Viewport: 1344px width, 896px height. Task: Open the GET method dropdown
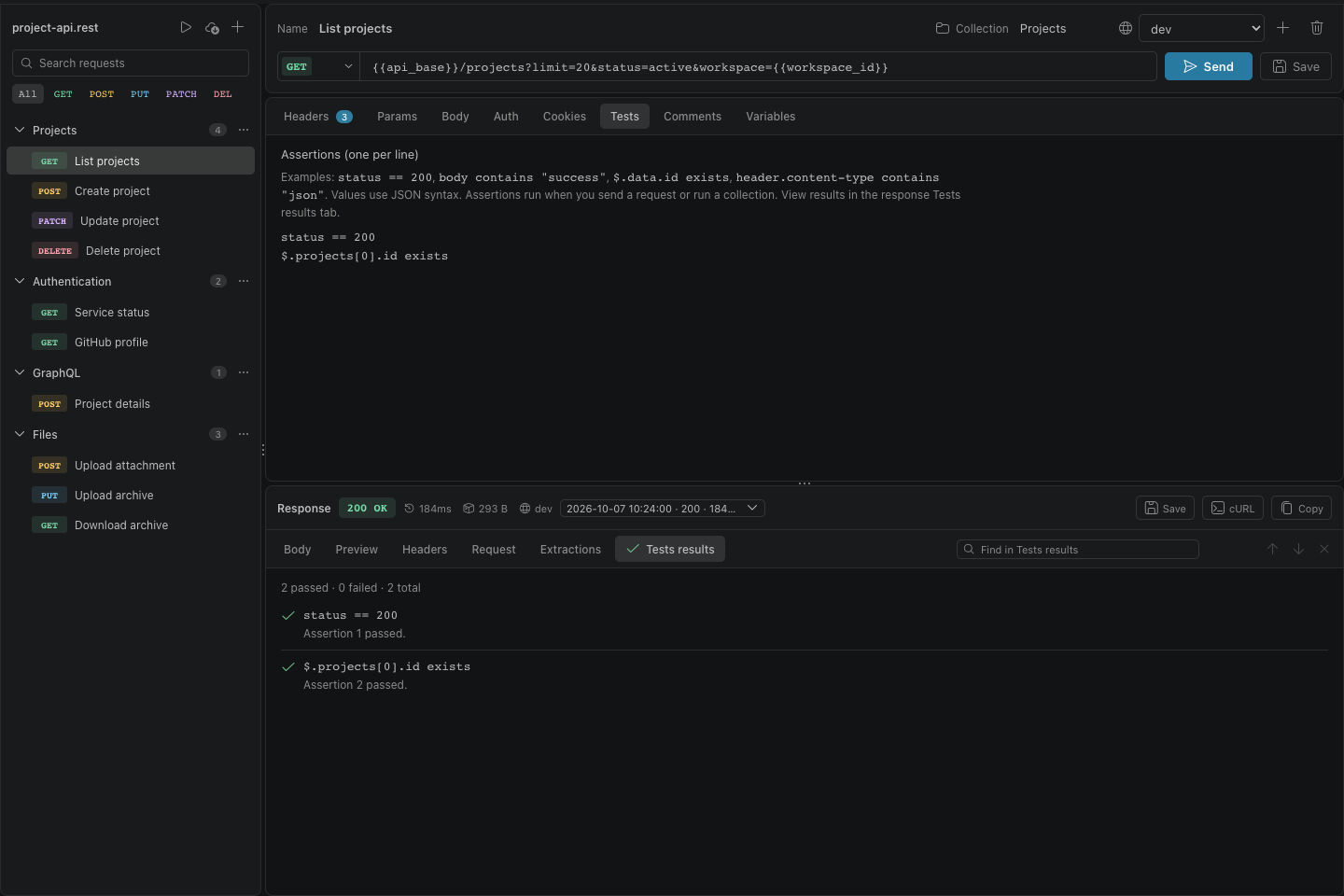318,66
